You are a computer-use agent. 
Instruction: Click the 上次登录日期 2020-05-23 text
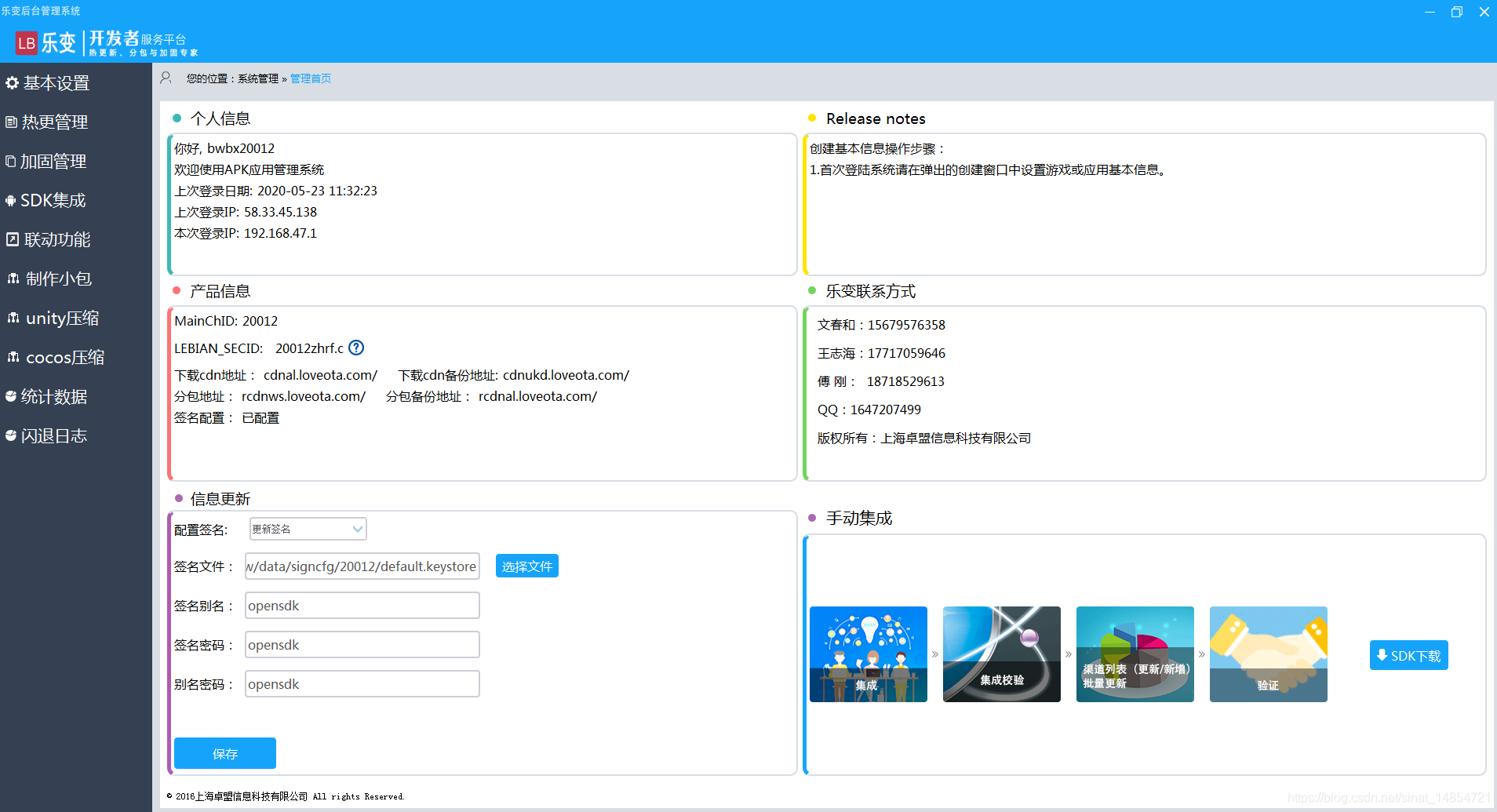pyautogui.click(x=275, y=191)
